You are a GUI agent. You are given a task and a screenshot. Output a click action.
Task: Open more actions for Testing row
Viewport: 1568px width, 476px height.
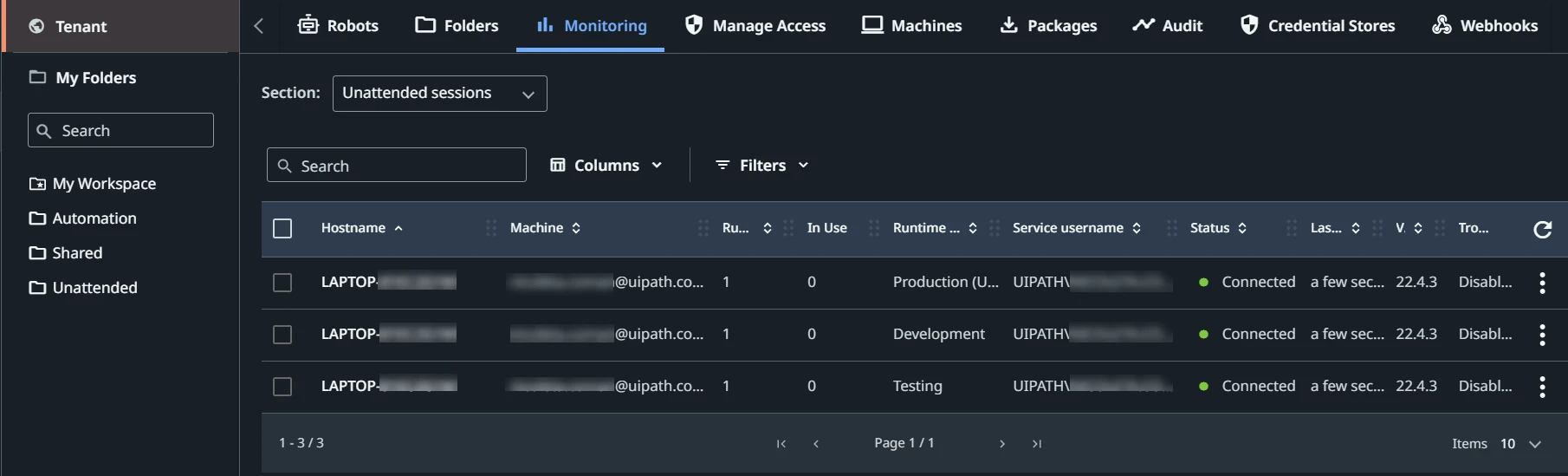1542,387
